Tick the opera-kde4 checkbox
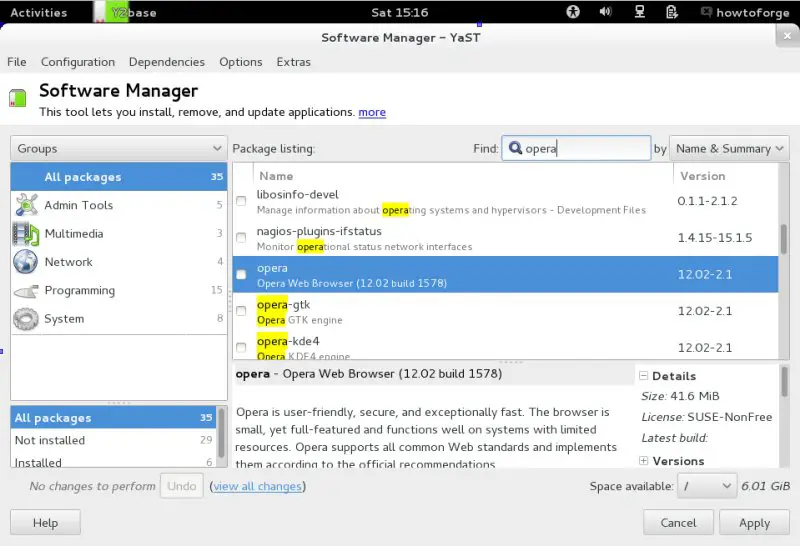 tap(241, 348)
